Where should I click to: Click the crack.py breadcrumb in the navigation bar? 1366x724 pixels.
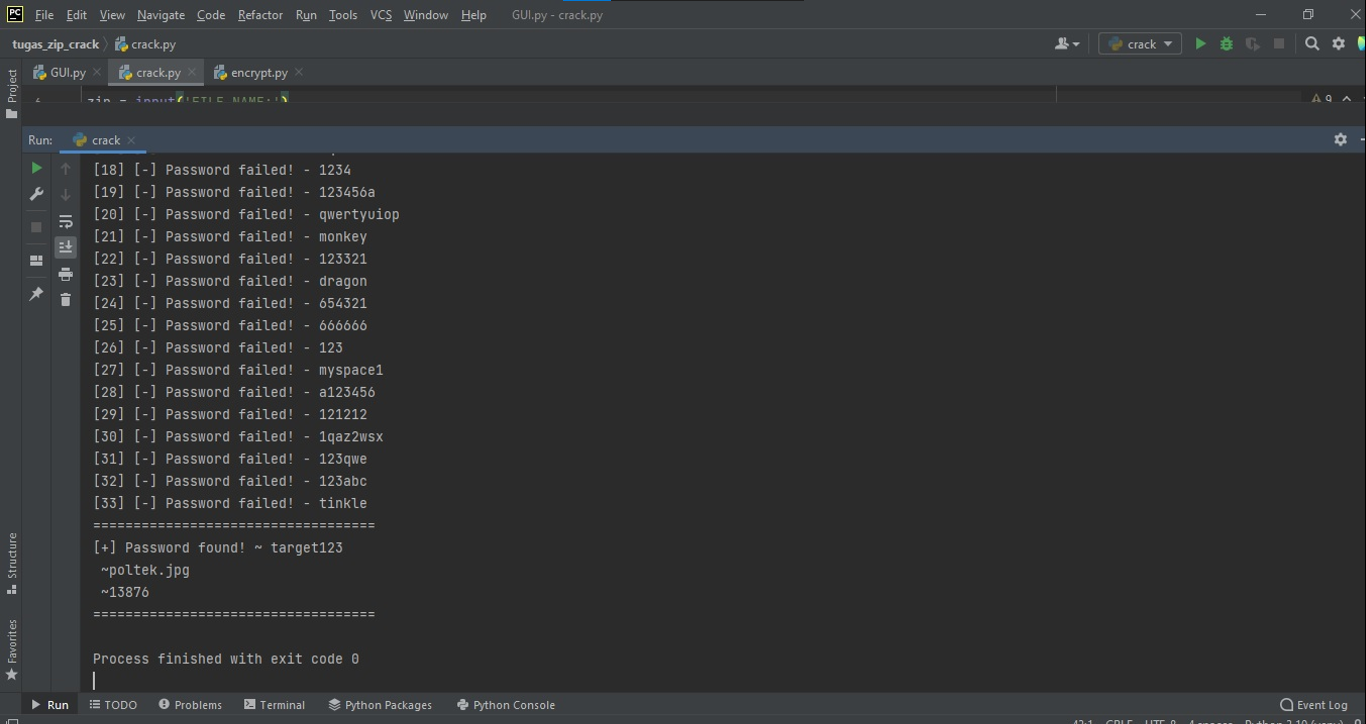pos(145,44)
